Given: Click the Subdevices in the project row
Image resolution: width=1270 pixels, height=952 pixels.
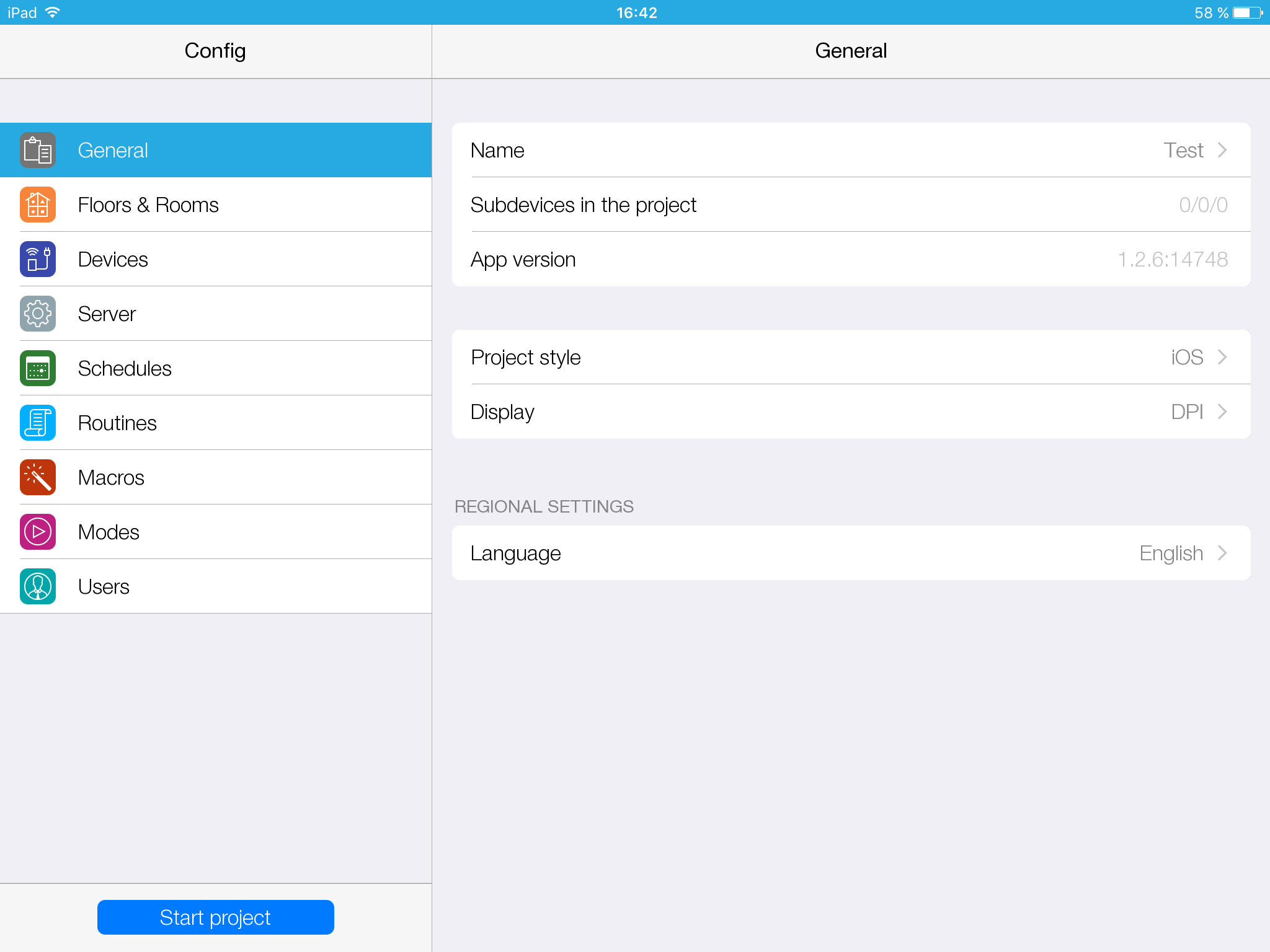Looking at the screenshot, I should pyautogui.click(x=850, y=205).
